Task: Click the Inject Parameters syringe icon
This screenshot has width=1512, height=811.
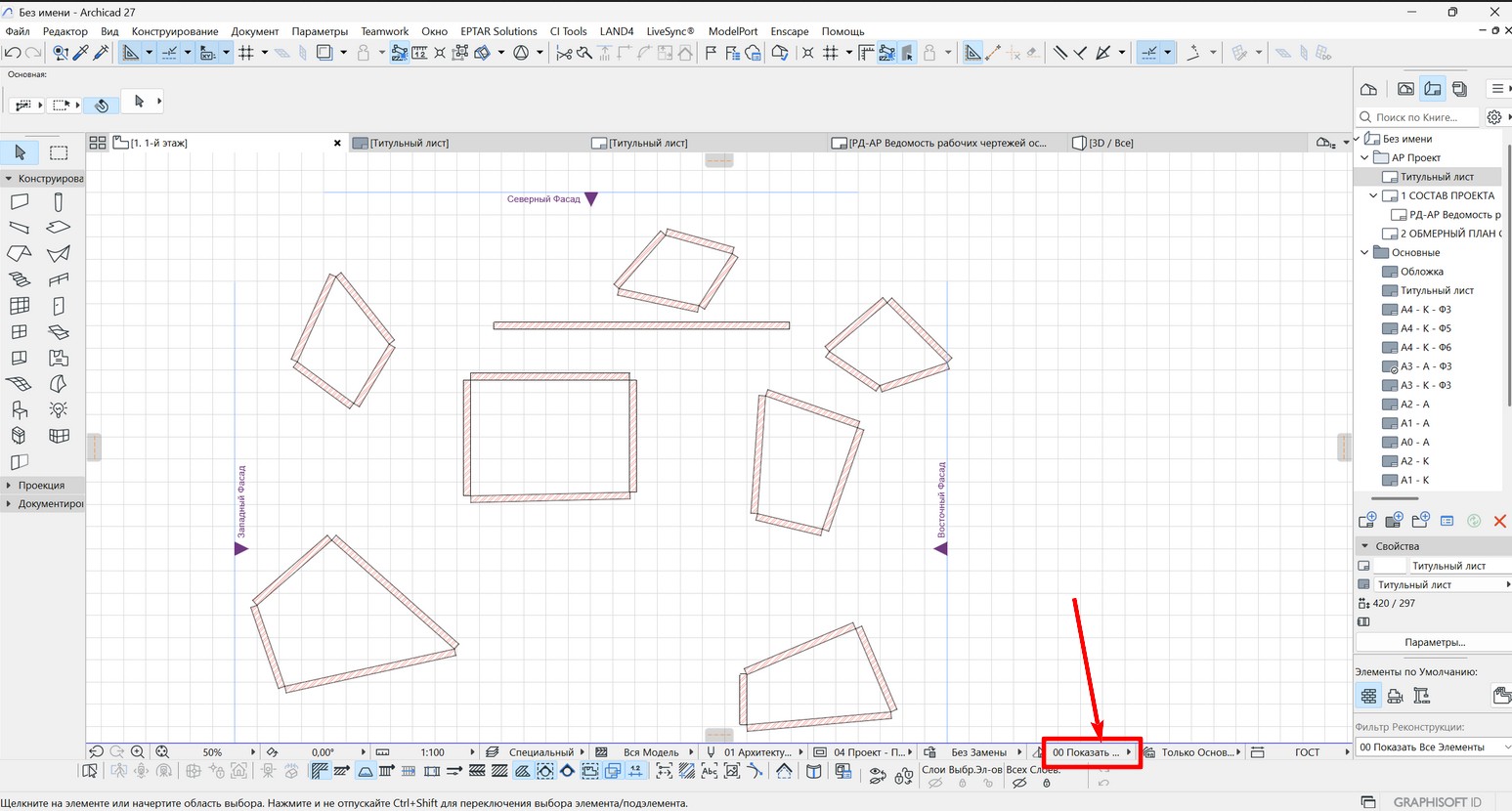Action: (101, 53)
